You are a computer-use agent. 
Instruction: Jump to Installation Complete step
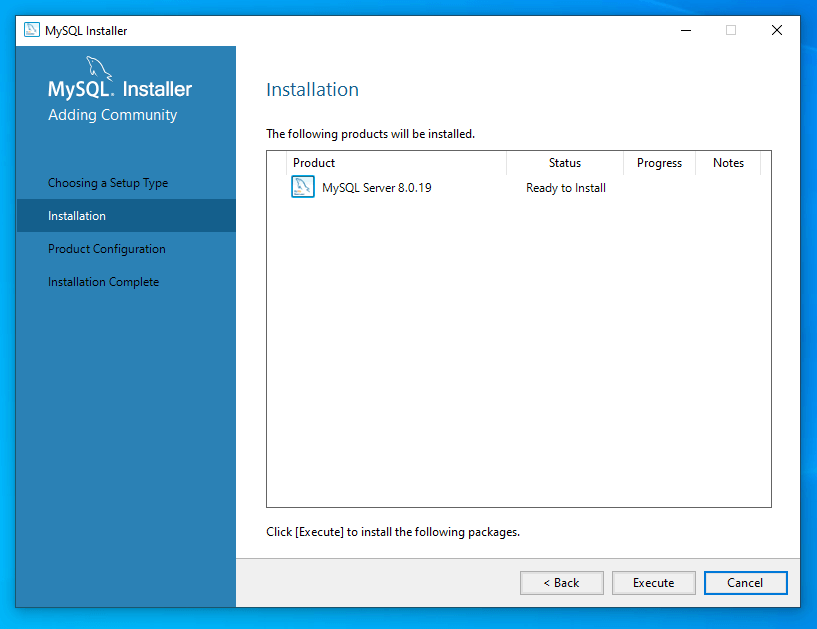click(x=103, y=282)
